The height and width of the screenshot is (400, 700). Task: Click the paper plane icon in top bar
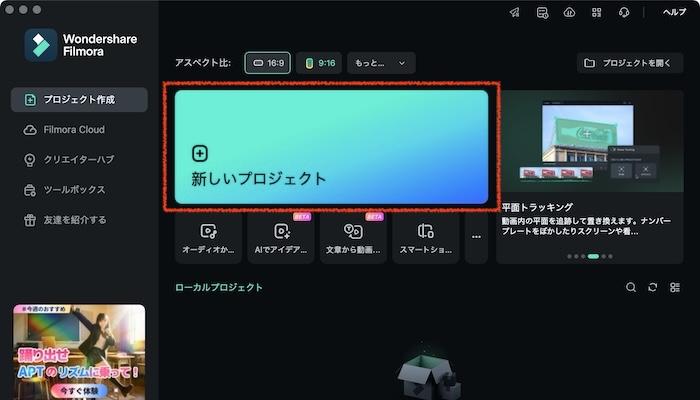pos(514,13)
